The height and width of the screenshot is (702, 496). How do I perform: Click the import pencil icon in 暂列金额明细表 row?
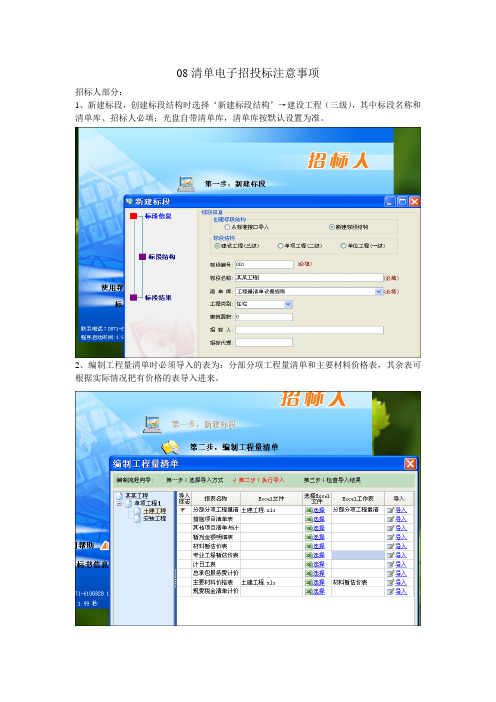pyautogui.click(x=390, y=537)
